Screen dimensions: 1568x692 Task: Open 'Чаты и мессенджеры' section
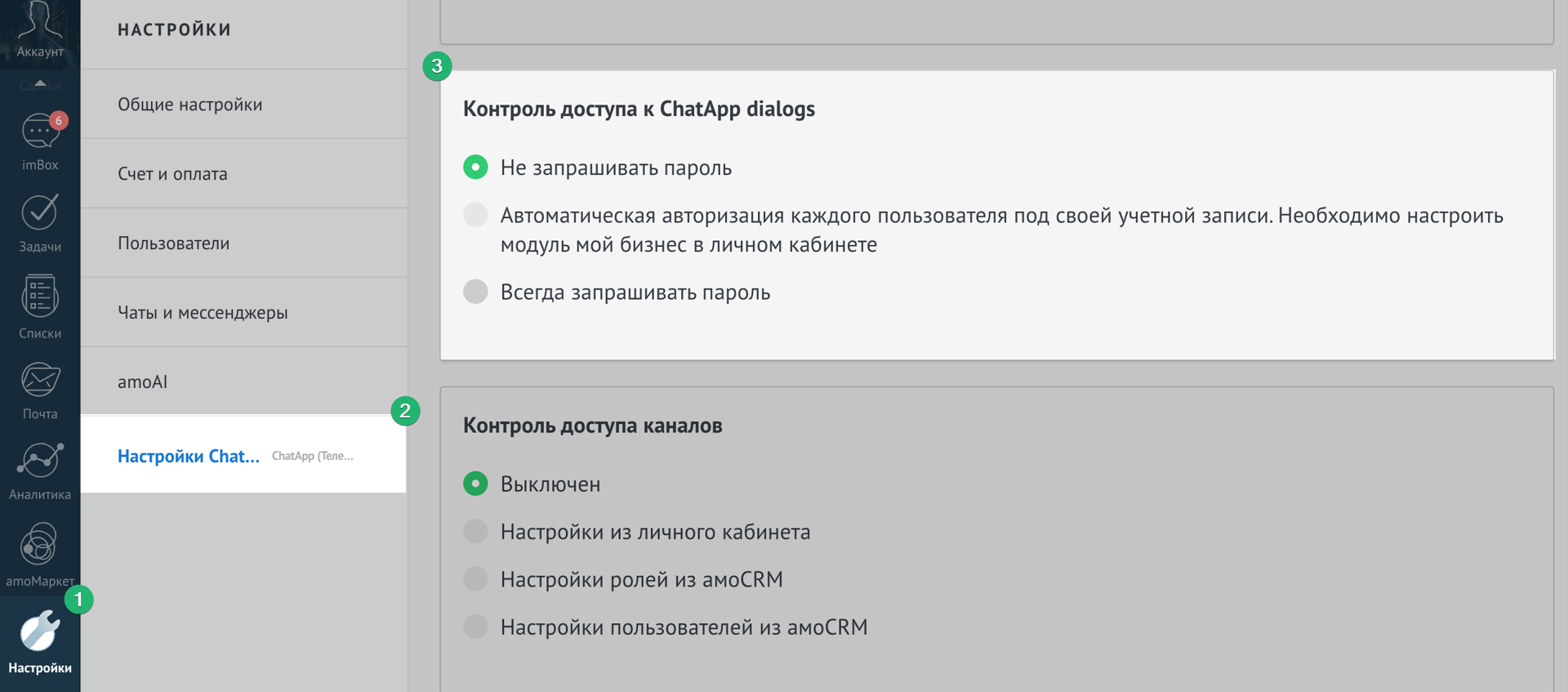point(203,313)
